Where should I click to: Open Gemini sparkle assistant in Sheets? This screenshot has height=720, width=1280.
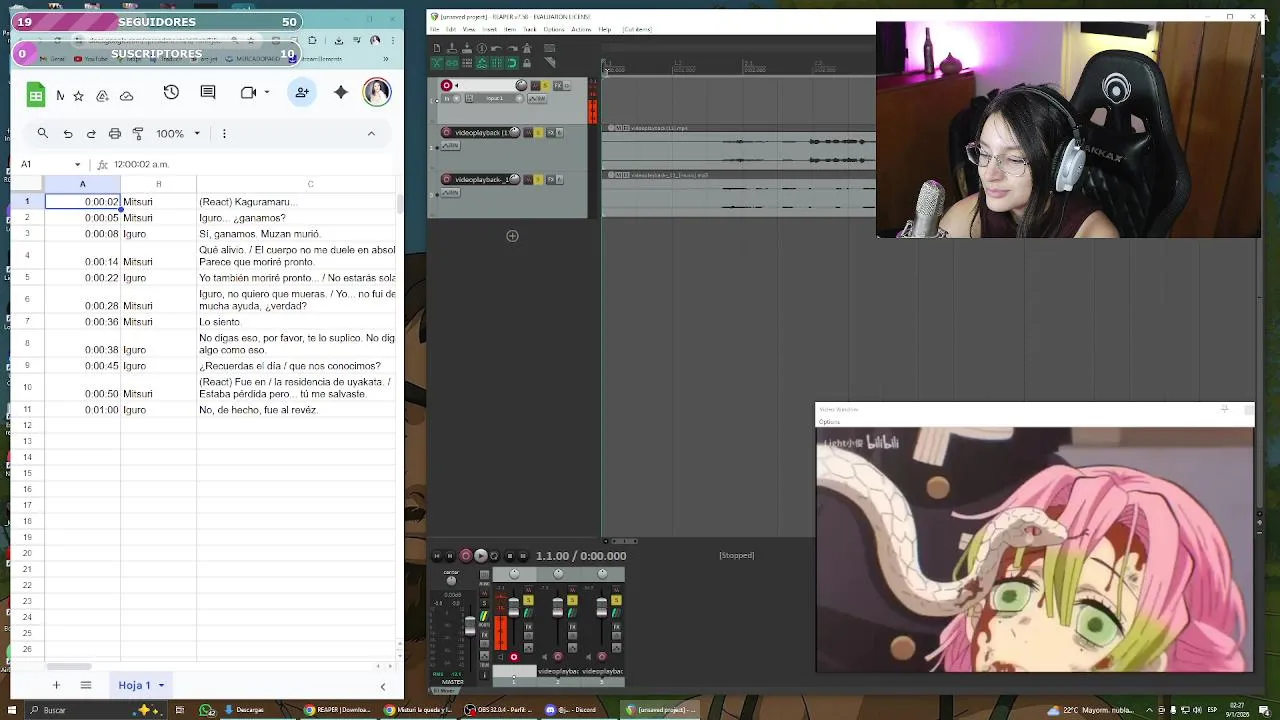341,92
